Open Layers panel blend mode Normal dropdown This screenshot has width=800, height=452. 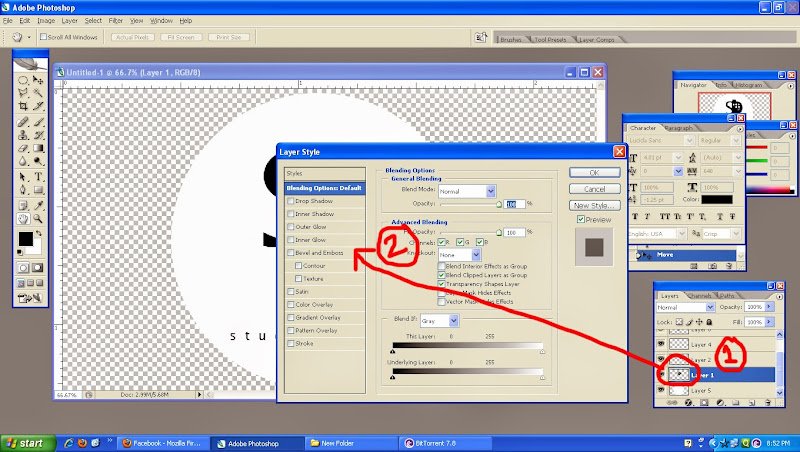pyautogui.click(x=710, y=307)
